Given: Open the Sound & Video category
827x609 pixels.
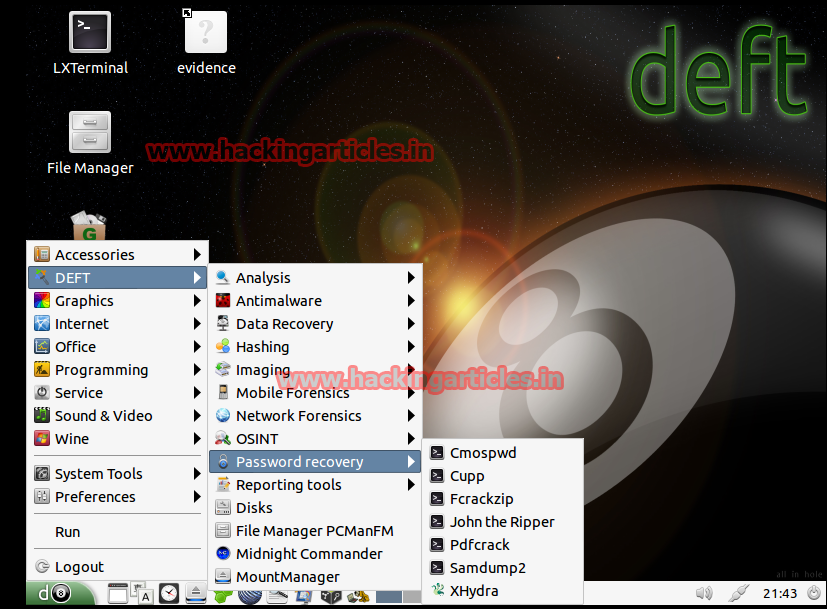Looking at the screenshot, I should [118, 416].
